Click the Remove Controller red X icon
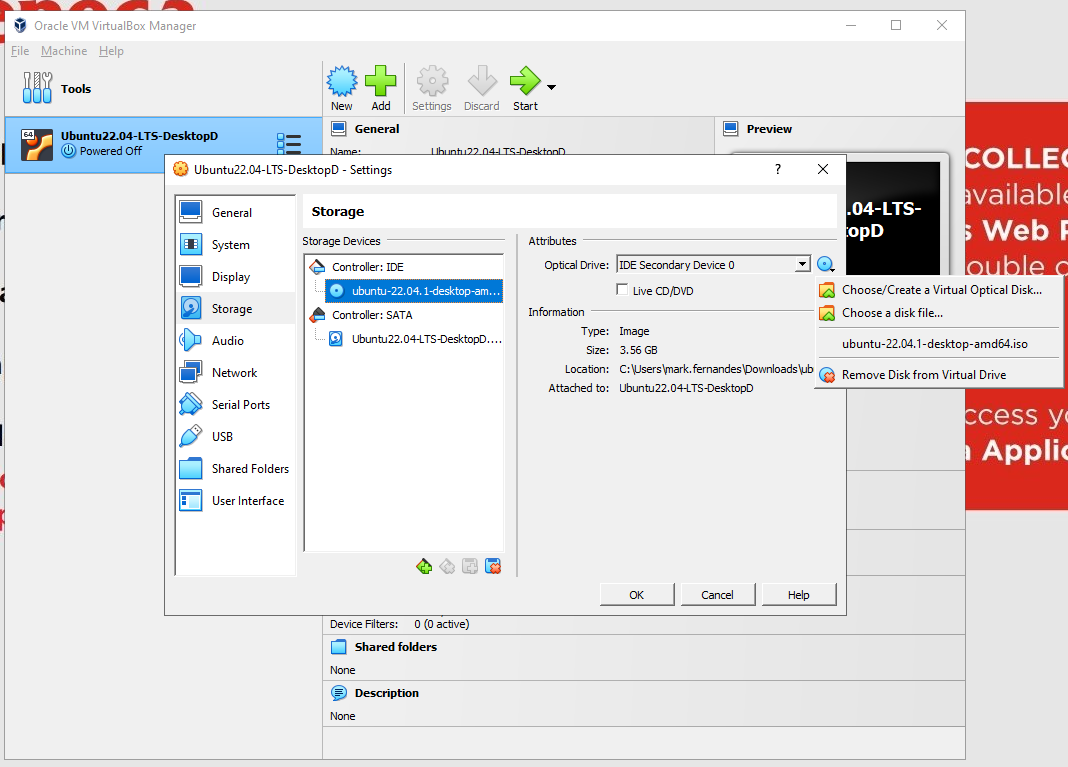Viewport: 1068px width, 767px height. pos(493,565)
